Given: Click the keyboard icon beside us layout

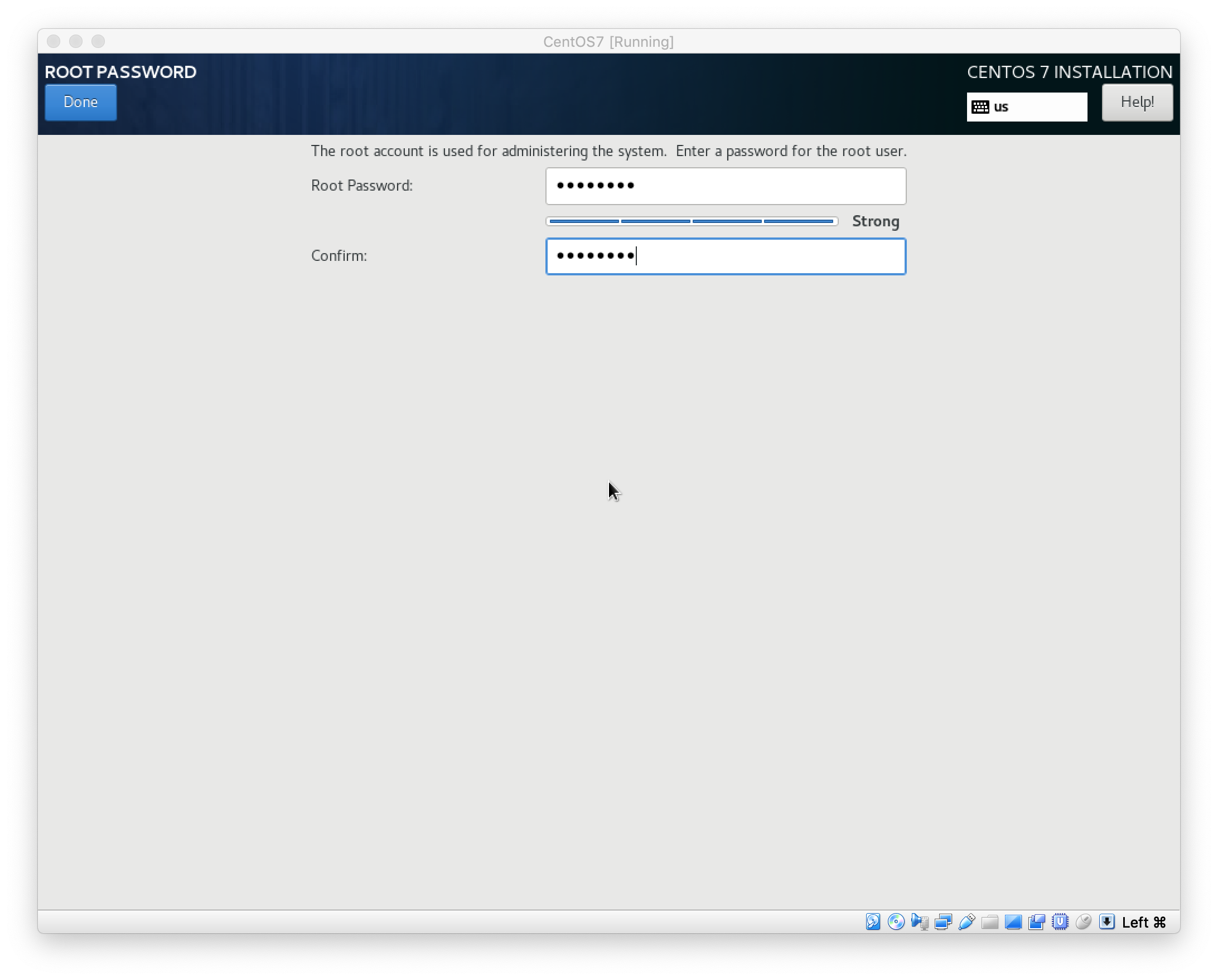Looking at the screenshot, I should tap(981, 107).
